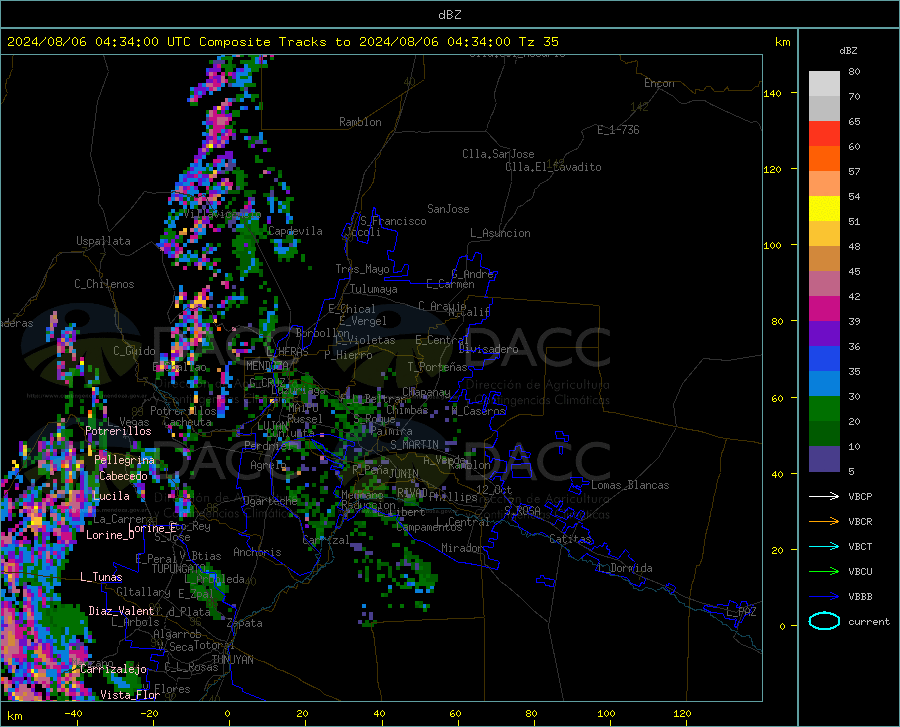Click the 'Tz 35' threshold text
The width and height of the screenshot is (900, 727).
538,42
